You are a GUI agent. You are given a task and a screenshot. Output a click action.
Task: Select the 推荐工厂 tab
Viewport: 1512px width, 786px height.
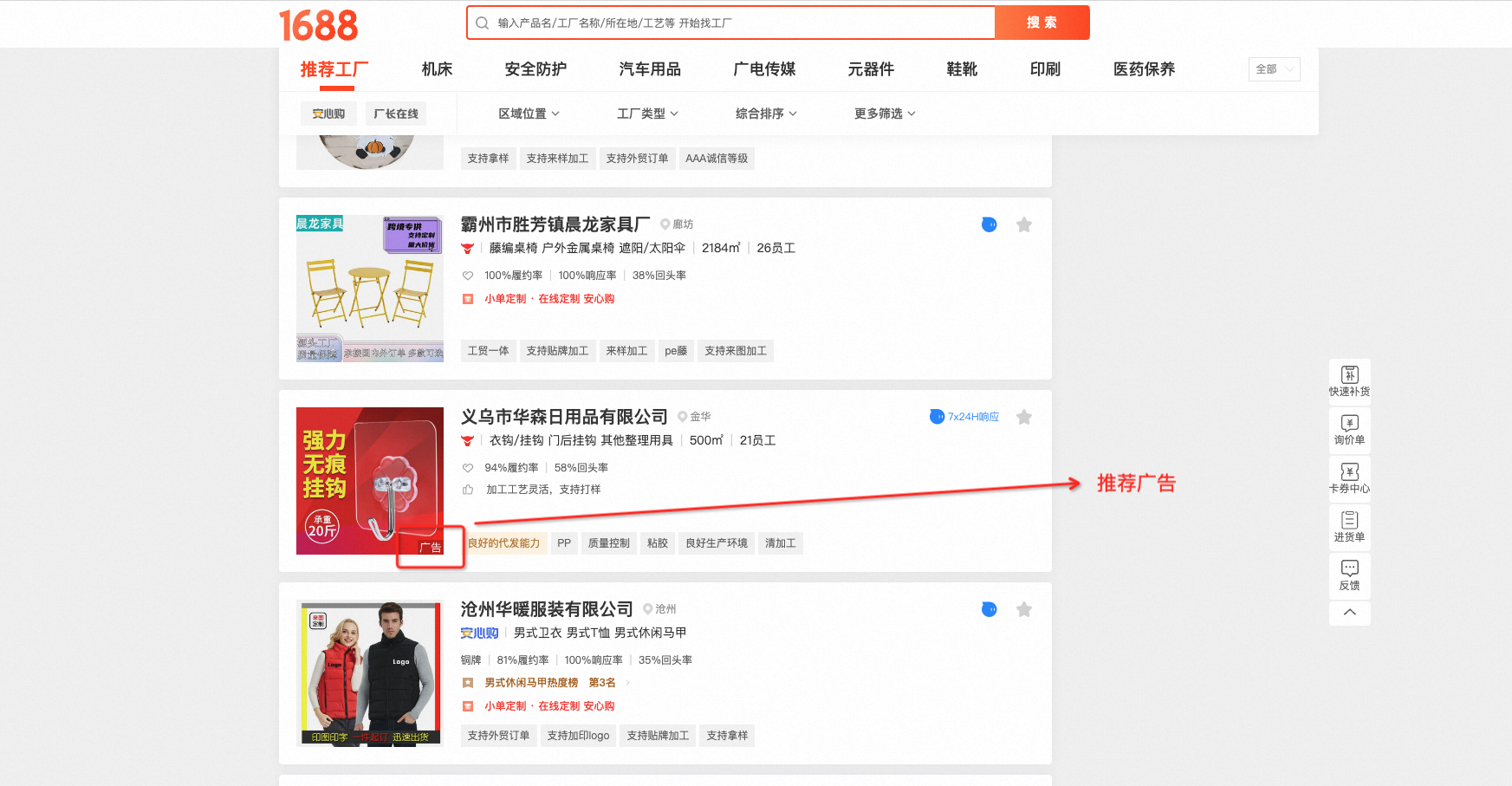334,69
